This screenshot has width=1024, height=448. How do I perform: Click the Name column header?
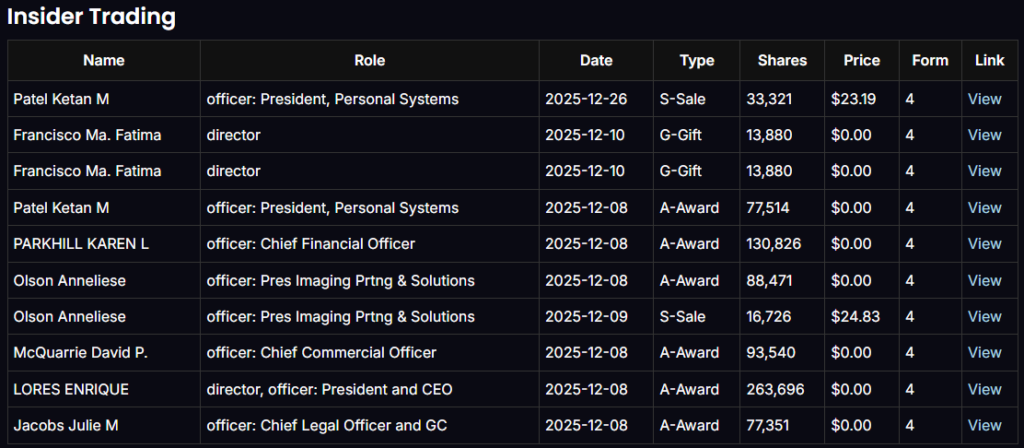click(x=104, y=61)
